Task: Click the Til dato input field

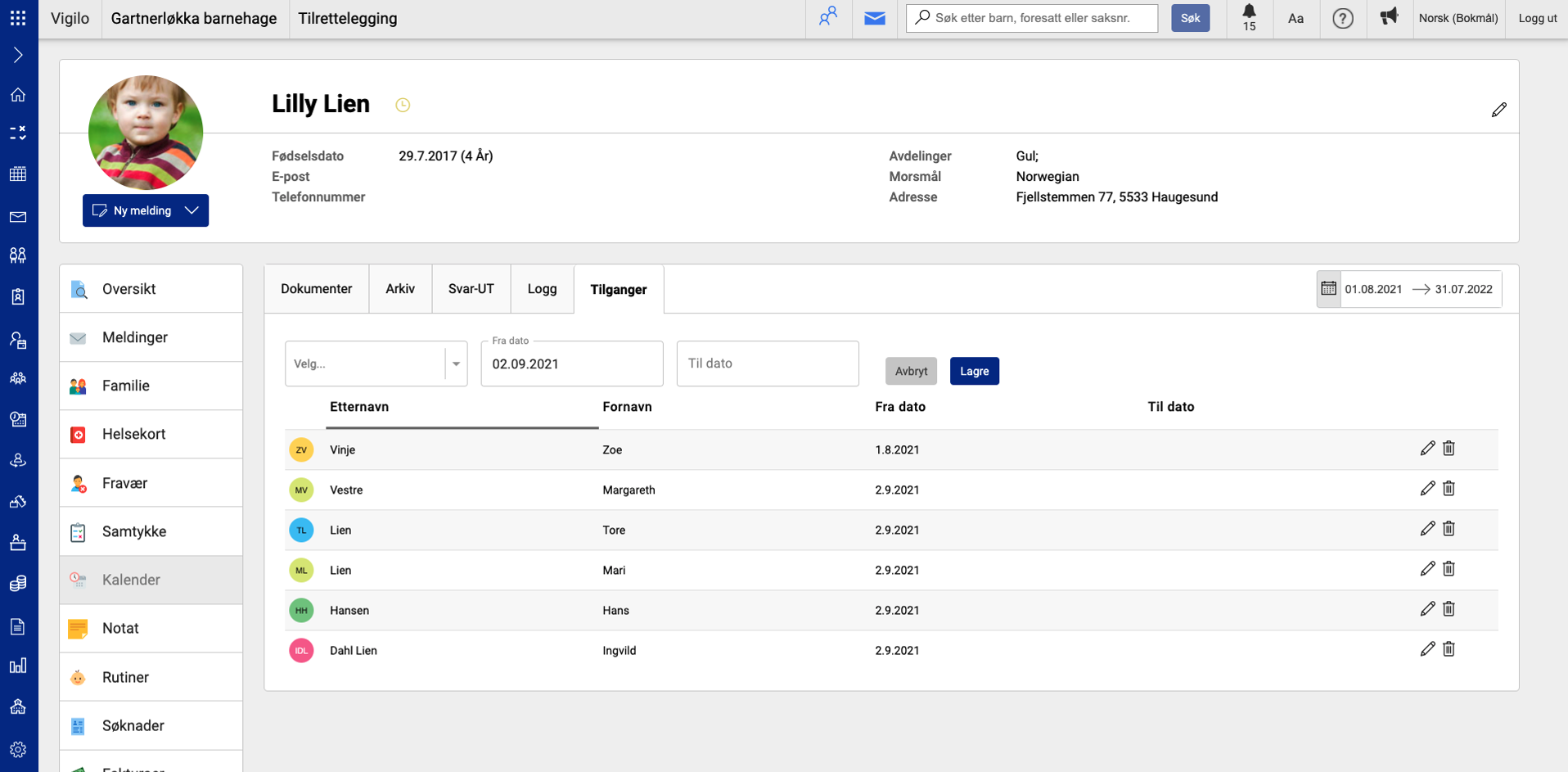Action: tap(767, 363)
